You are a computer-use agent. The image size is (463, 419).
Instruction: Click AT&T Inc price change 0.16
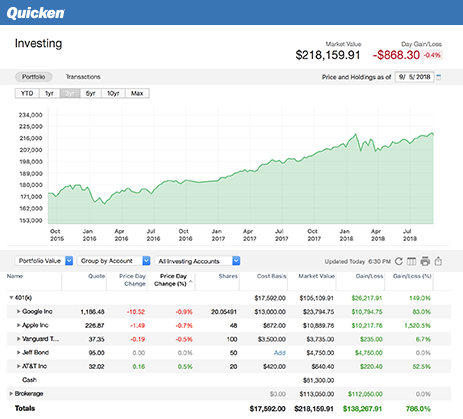[x=139, y=367]
